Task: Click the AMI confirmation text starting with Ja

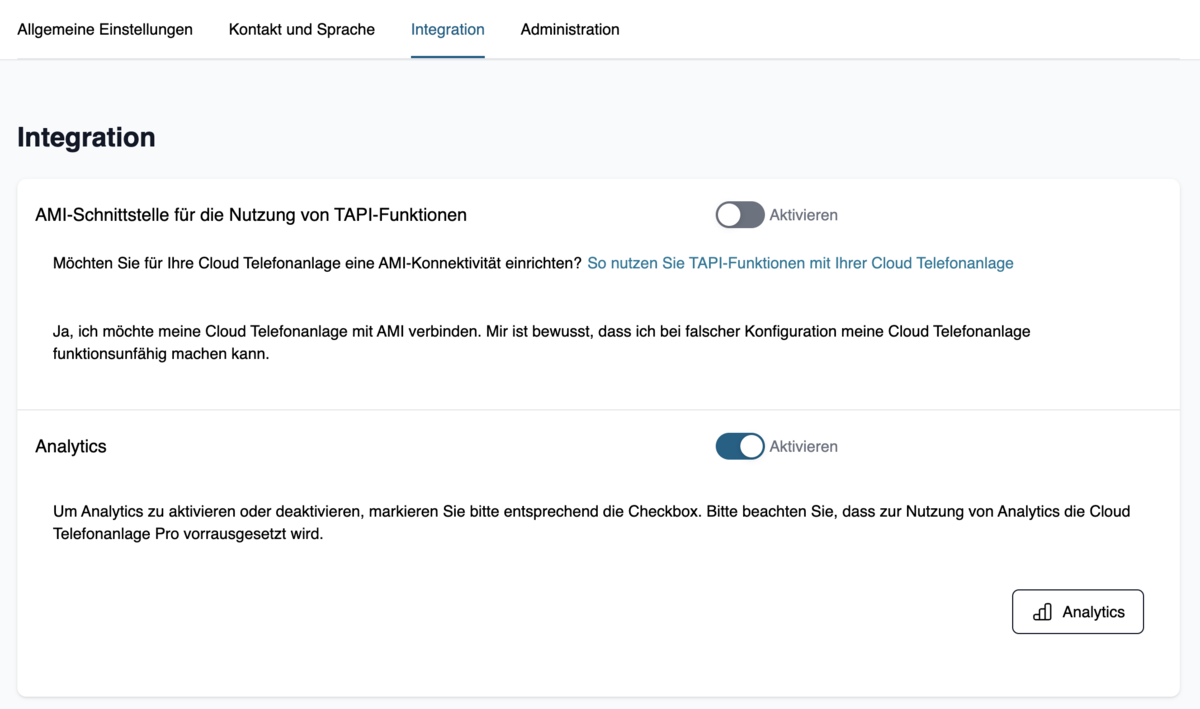Action: [x=541, y=342]
